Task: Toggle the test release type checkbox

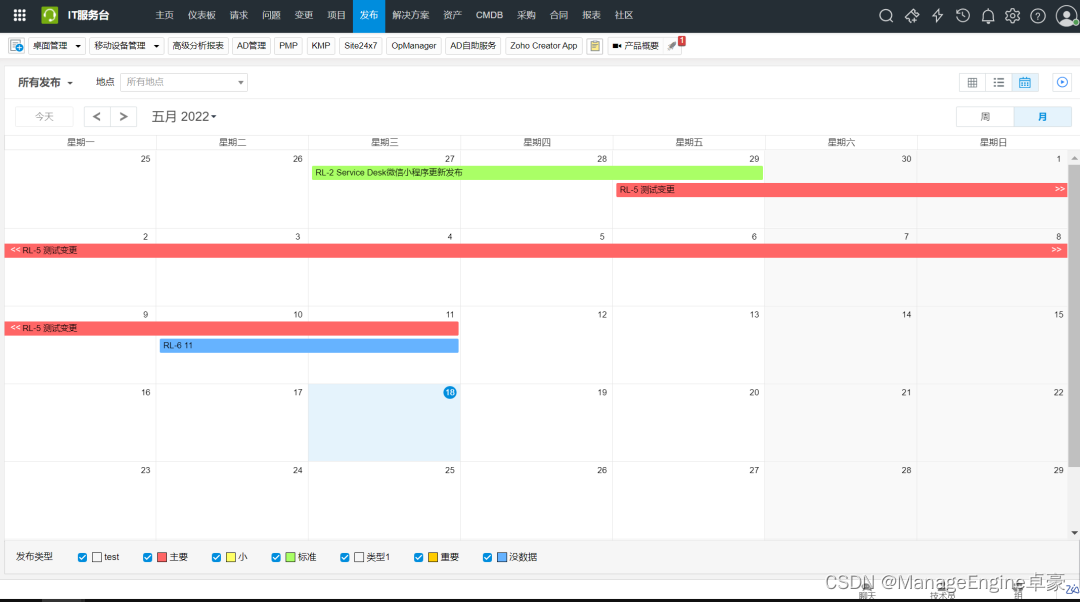Action: 82,557
